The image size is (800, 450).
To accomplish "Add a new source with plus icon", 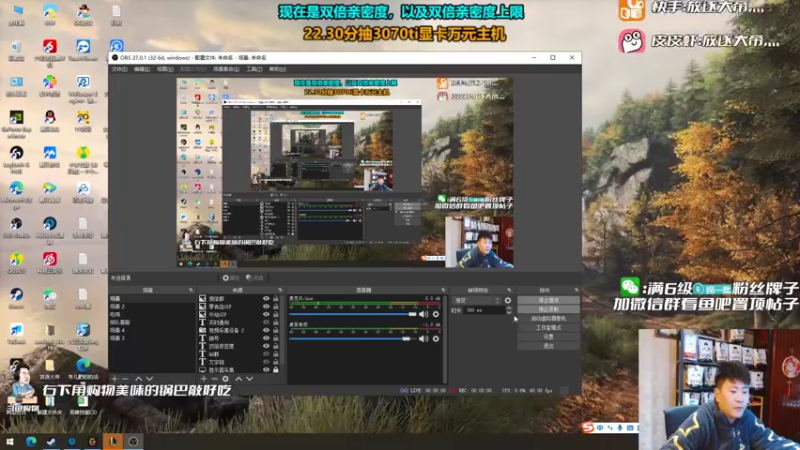I will pos(204,379).
